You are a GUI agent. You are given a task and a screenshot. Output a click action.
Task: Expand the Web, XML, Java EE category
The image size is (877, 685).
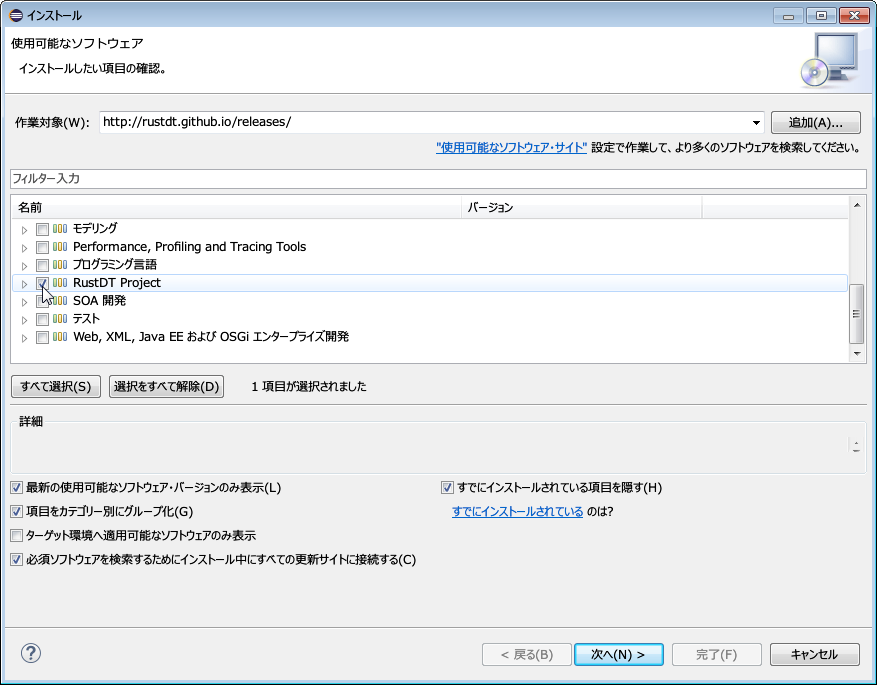24,338
